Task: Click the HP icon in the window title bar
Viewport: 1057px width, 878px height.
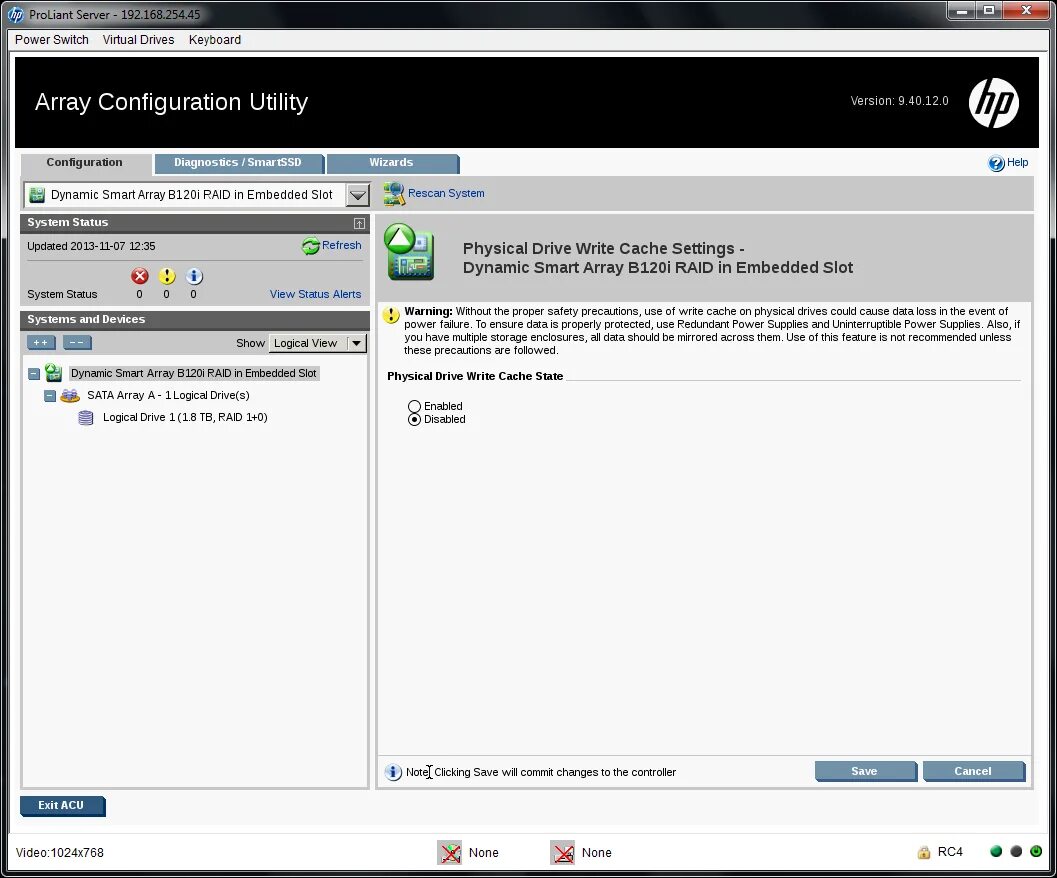Action: pyautogui.click(x=16, y=14)
